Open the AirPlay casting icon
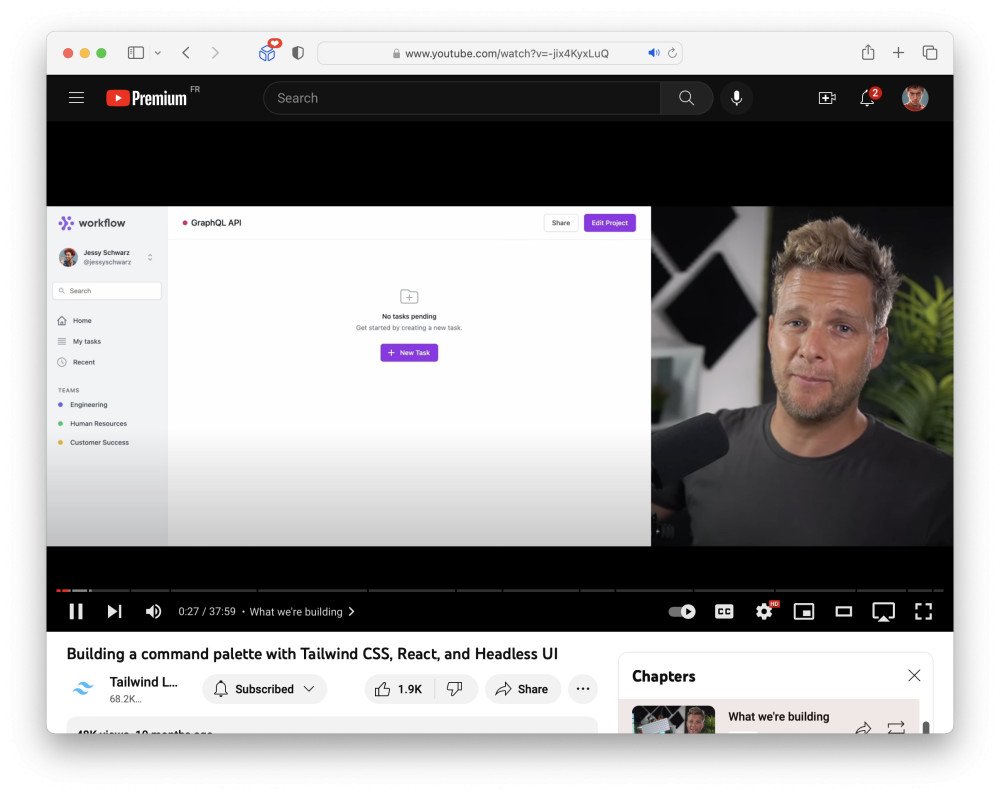 tap(883, 611)
